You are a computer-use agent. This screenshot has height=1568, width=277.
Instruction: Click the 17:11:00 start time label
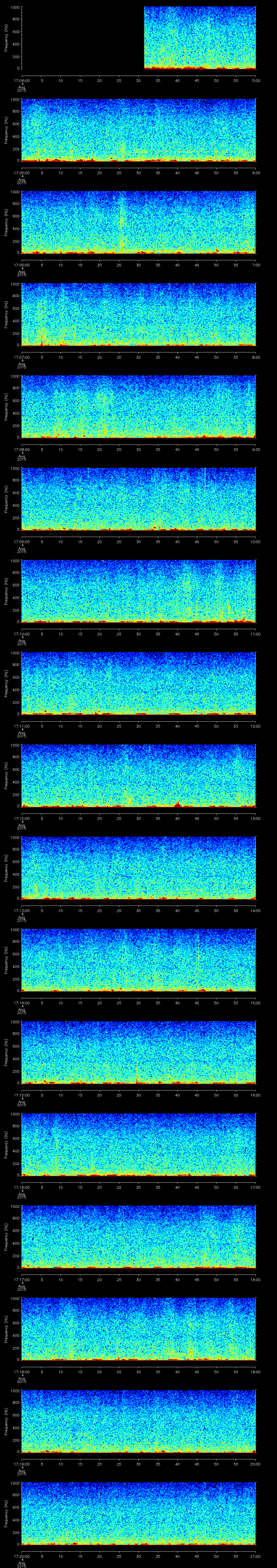pos(21,726)
